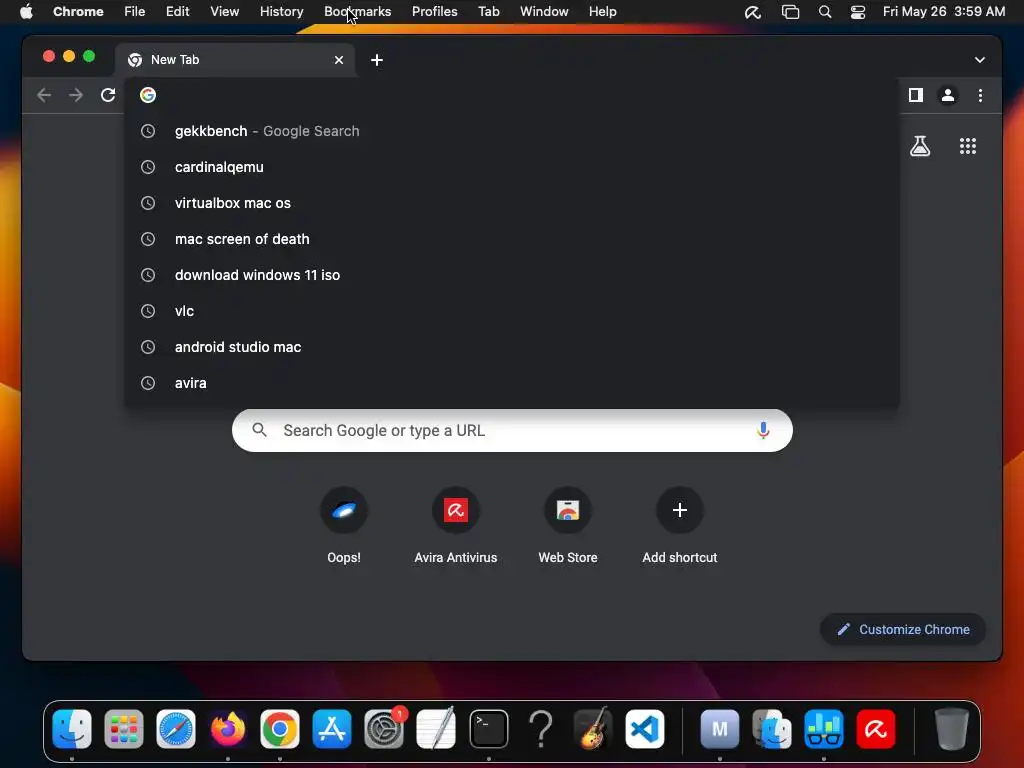Open Firefox from the Dock
1024x768 pixels.
tap(228, 729)
